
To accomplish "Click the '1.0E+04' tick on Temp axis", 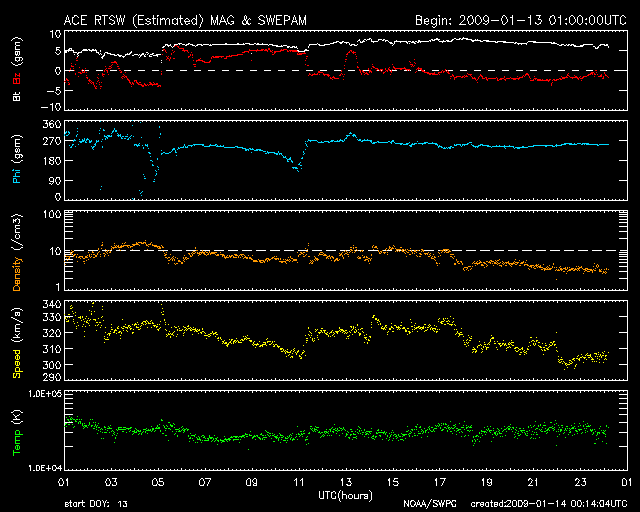I will pos(45,467).
